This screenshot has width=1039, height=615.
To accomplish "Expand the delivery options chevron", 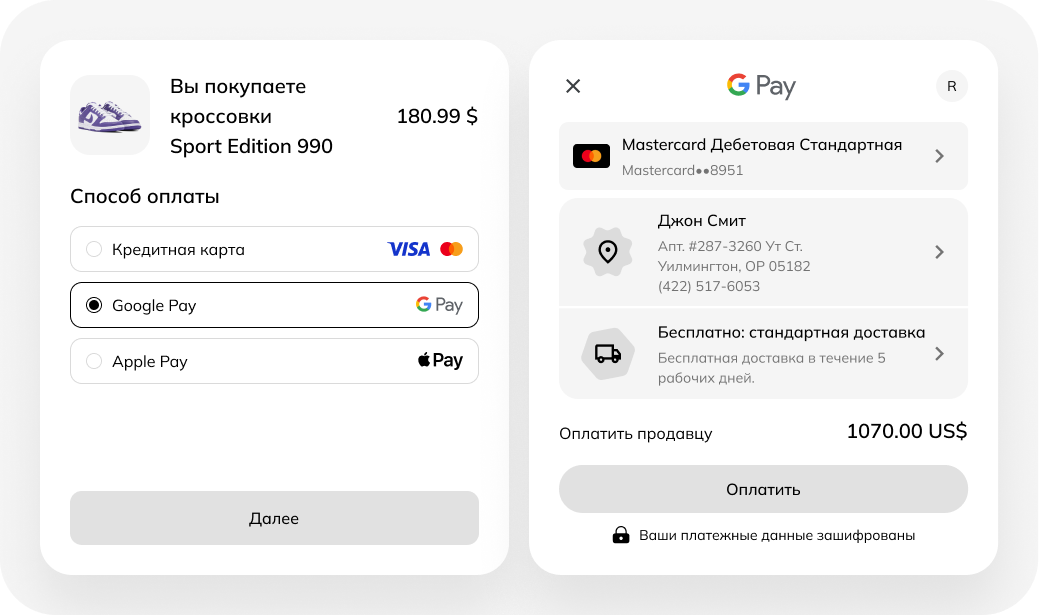I will 939,354.
